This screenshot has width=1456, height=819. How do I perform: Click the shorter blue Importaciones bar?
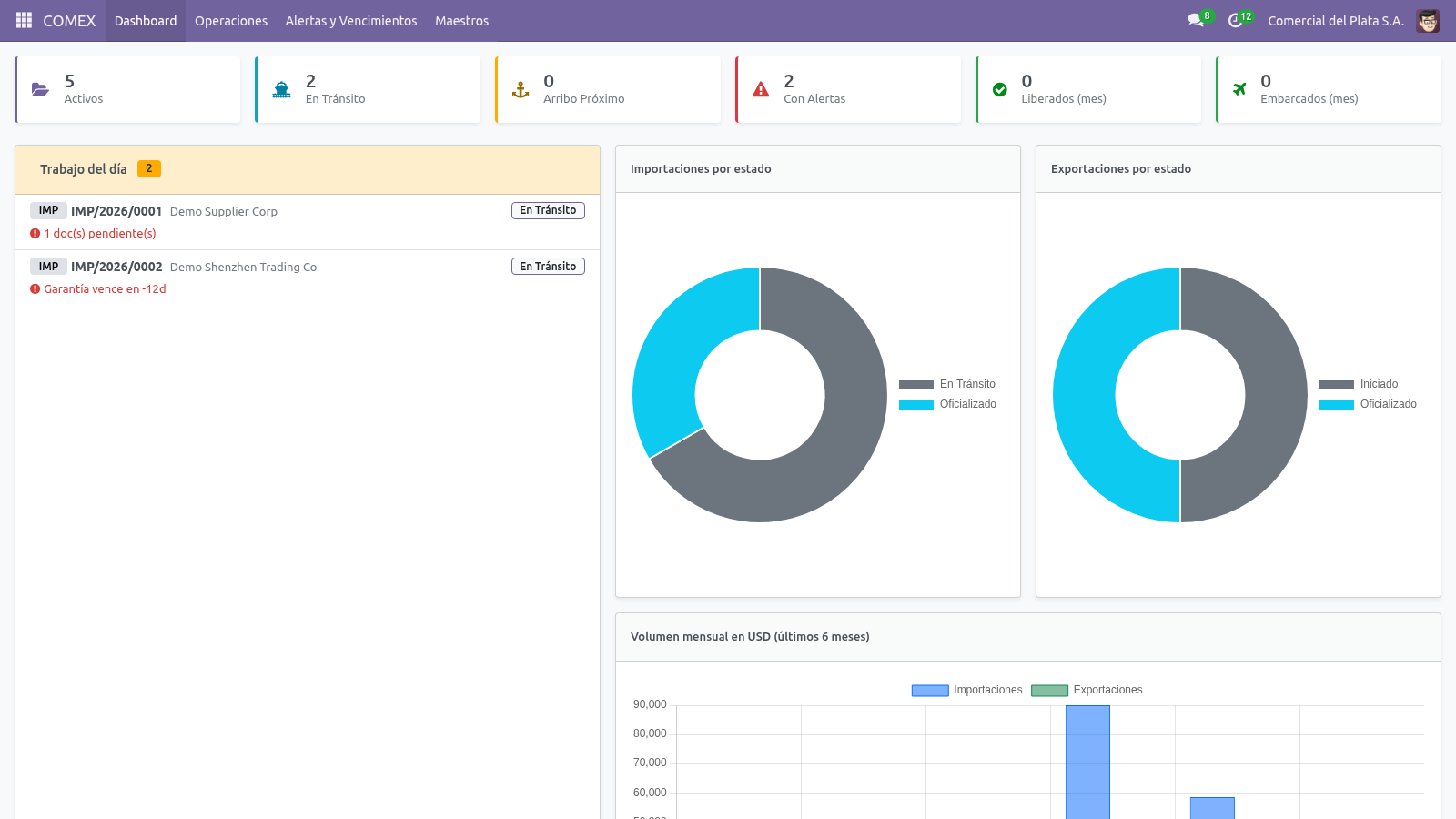(1212, 808)
